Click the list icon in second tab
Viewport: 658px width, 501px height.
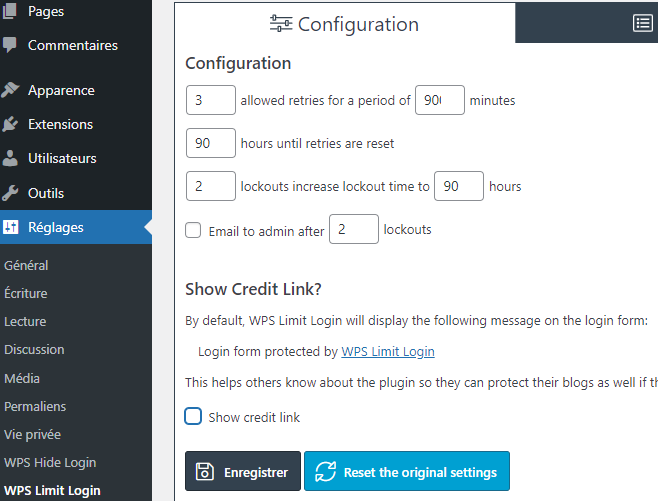(x=643, y=23)
